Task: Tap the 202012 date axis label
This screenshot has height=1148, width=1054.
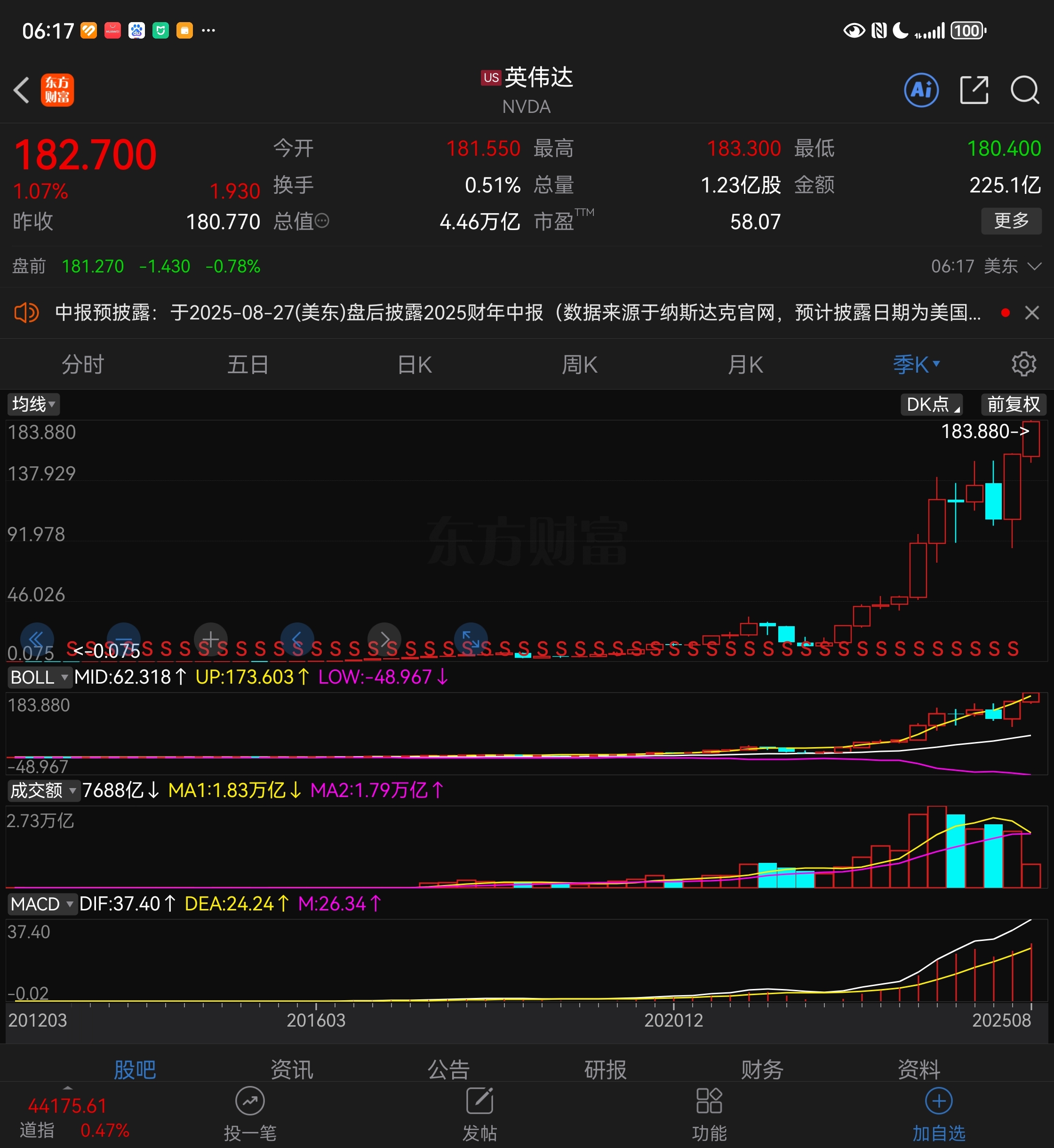Action: coord(674,1020)
